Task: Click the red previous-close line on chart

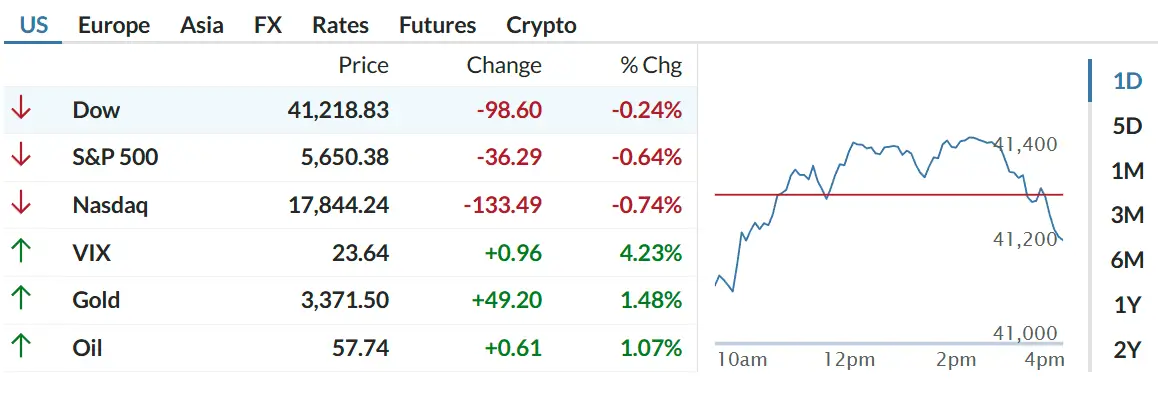Action: [x=888, y=195]
